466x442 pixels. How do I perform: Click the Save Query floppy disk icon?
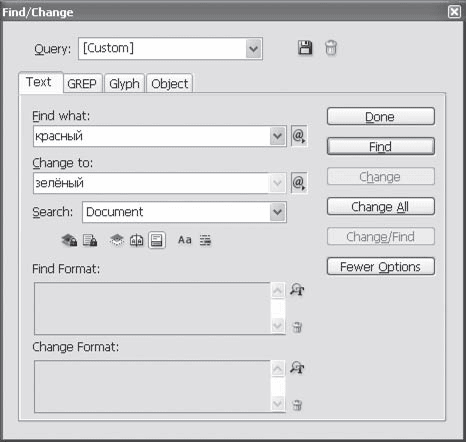(x=305, y=48)
